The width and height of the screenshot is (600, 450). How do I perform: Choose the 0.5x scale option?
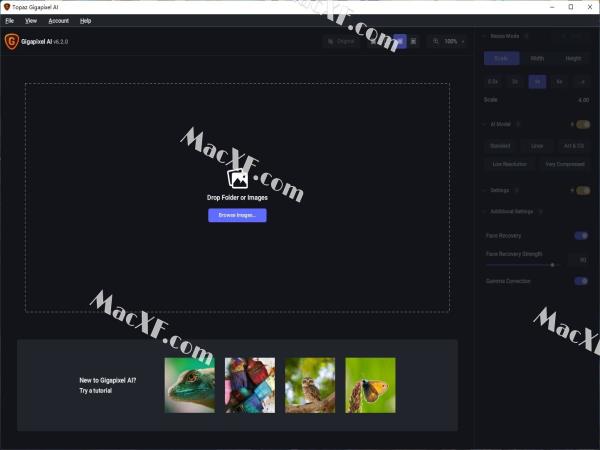point(493,82)
